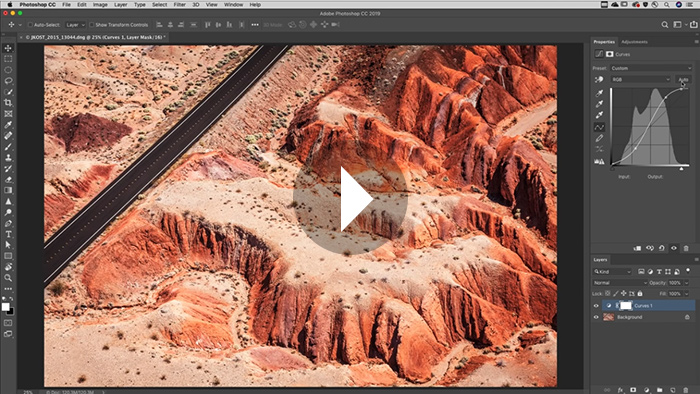Select the Crop tool
Viewport: 700px width, 394px height.
(8, 103)
